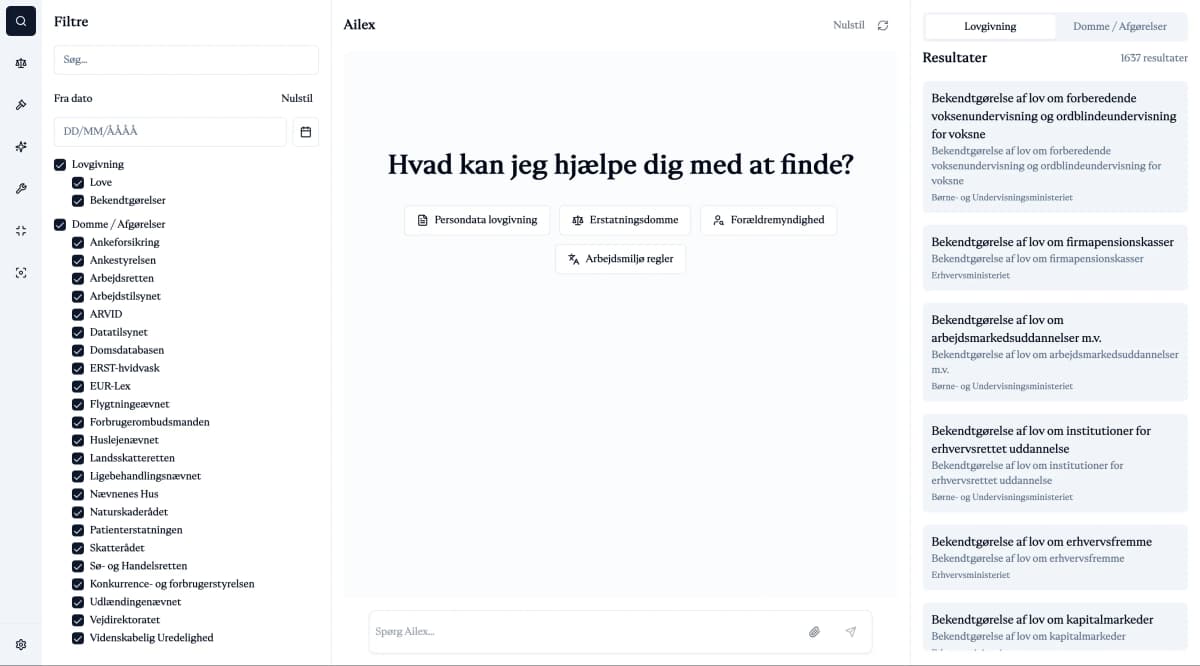
Task: Click the search icon in the sidebar
Action: point(21,21)
